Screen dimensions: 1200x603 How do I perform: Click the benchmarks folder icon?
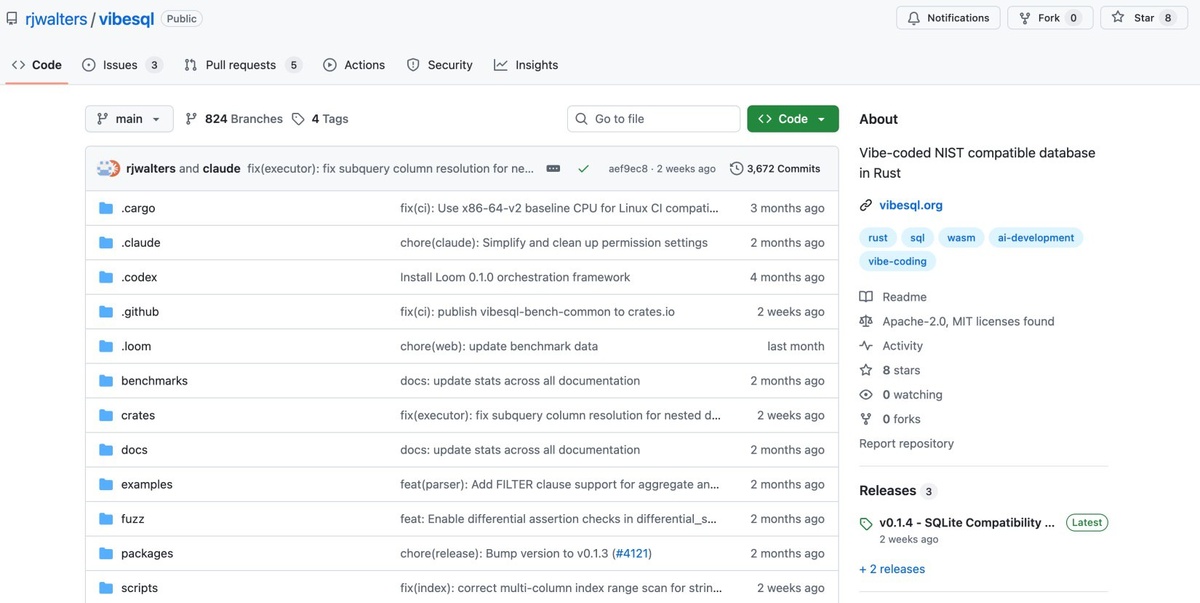point(106,381)
